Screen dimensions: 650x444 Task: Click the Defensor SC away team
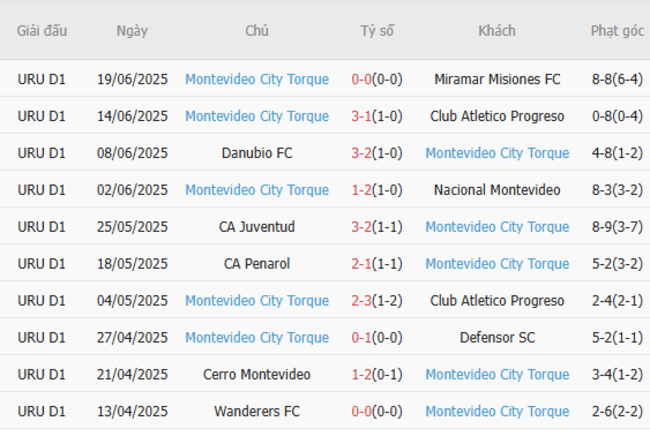(497, 338)
